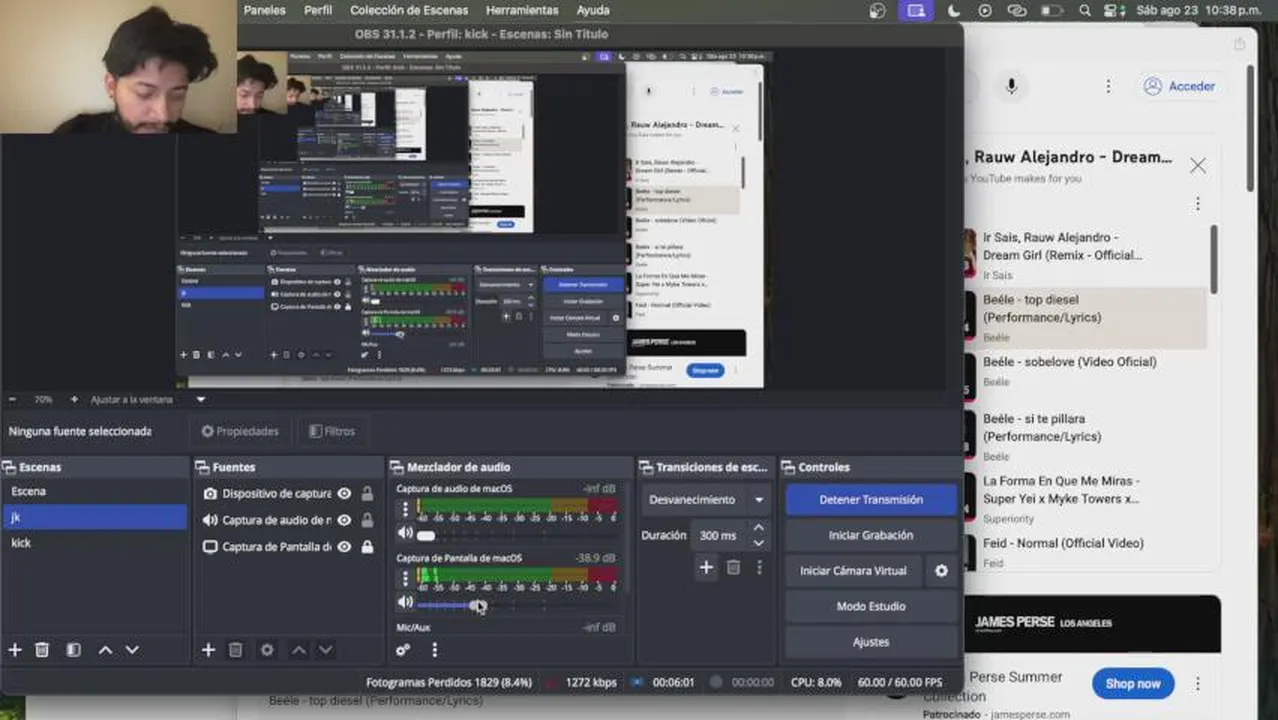Open the Herramientas menu
The width and height of the screenshot is (1278, 720).
click(522, 10)
